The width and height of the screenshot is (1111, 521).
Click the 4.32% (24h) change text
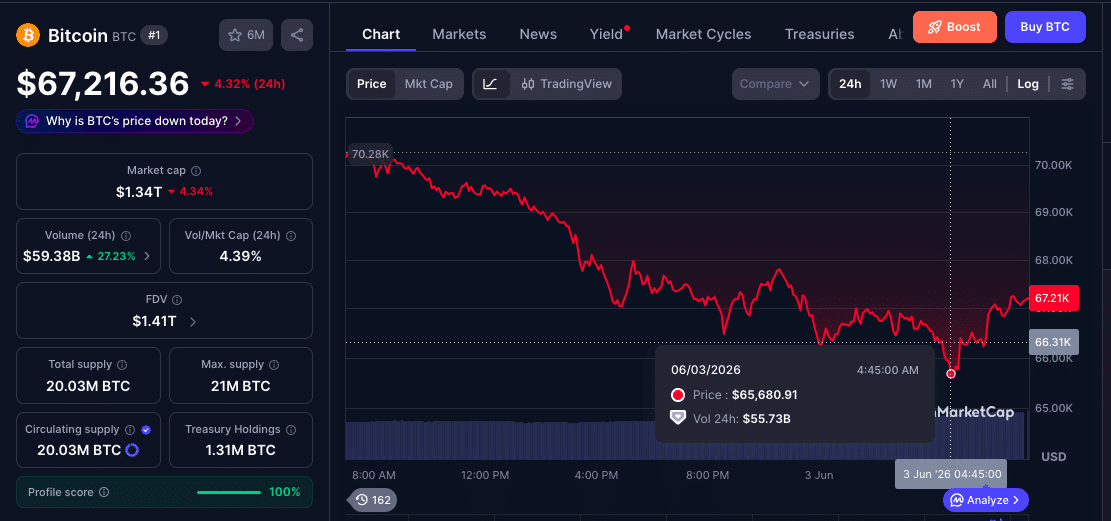click(x=243, y=84)
